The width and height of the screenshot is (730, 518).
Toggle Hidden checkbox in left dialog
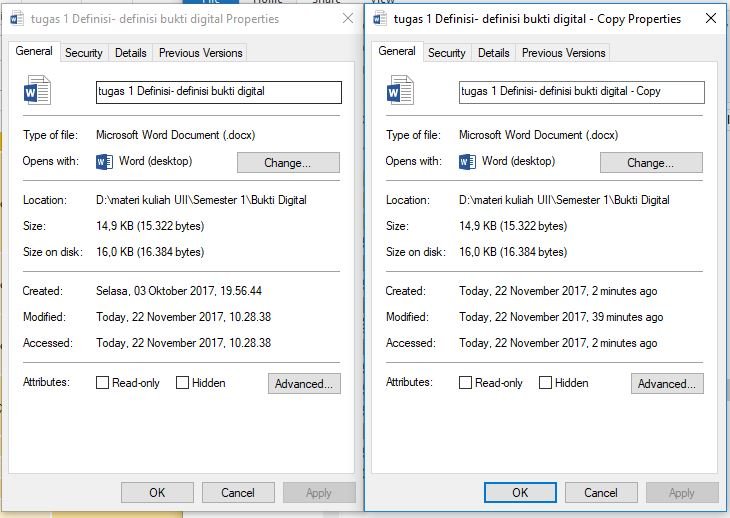(x=182, y=383)
